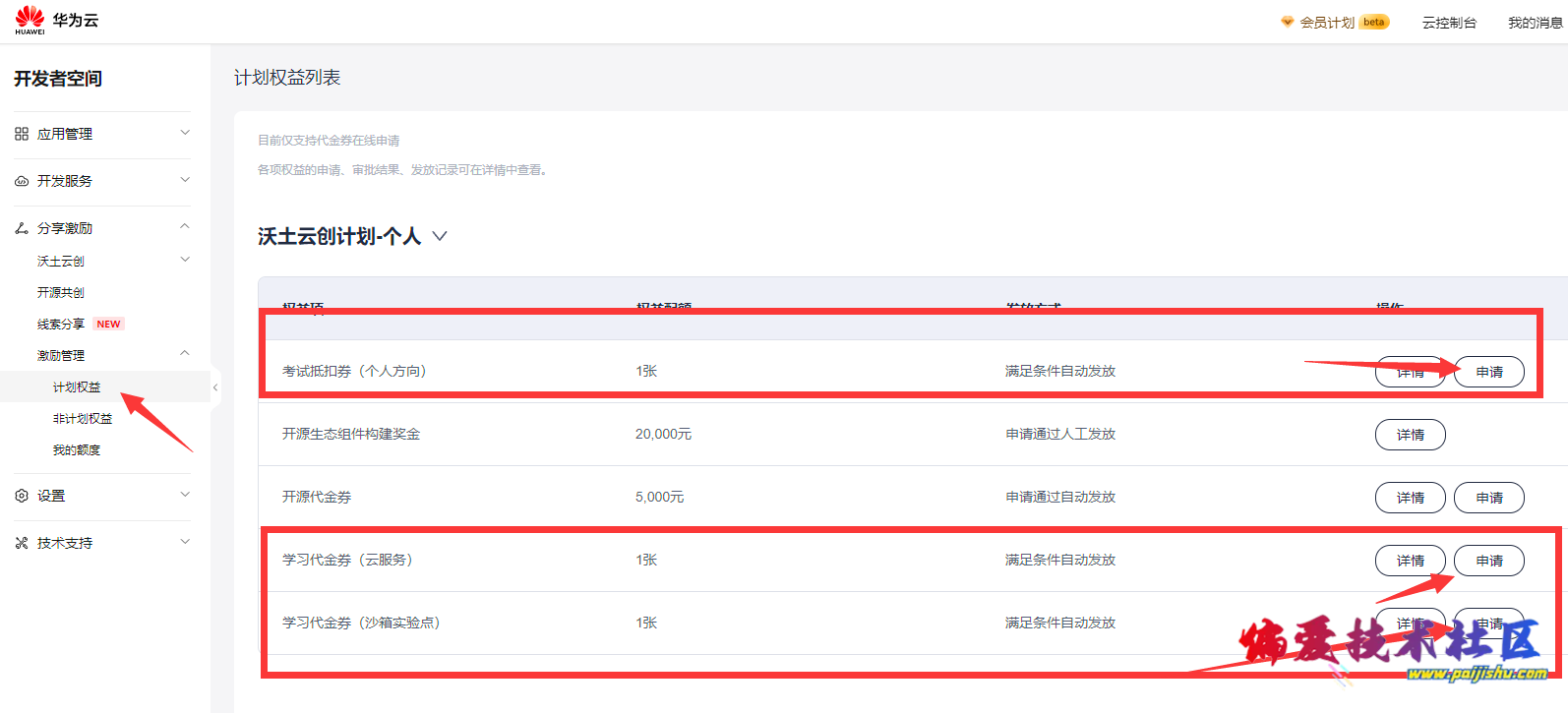This screenshot has width=1568, height=713.
Task: Click 申请 for 学习代金券（云服务）
Action: tap(1489, 561)
